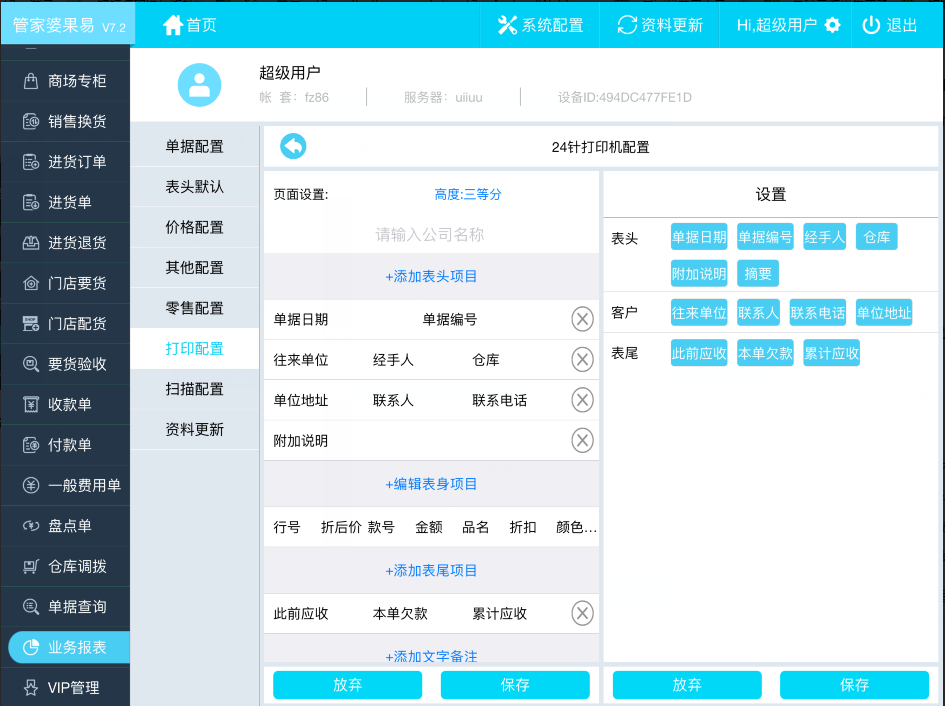Image resolution: width=945 pixels, height=706 pixels.
Task: Remove the 单据日期 header row
Action: point(582,319)
